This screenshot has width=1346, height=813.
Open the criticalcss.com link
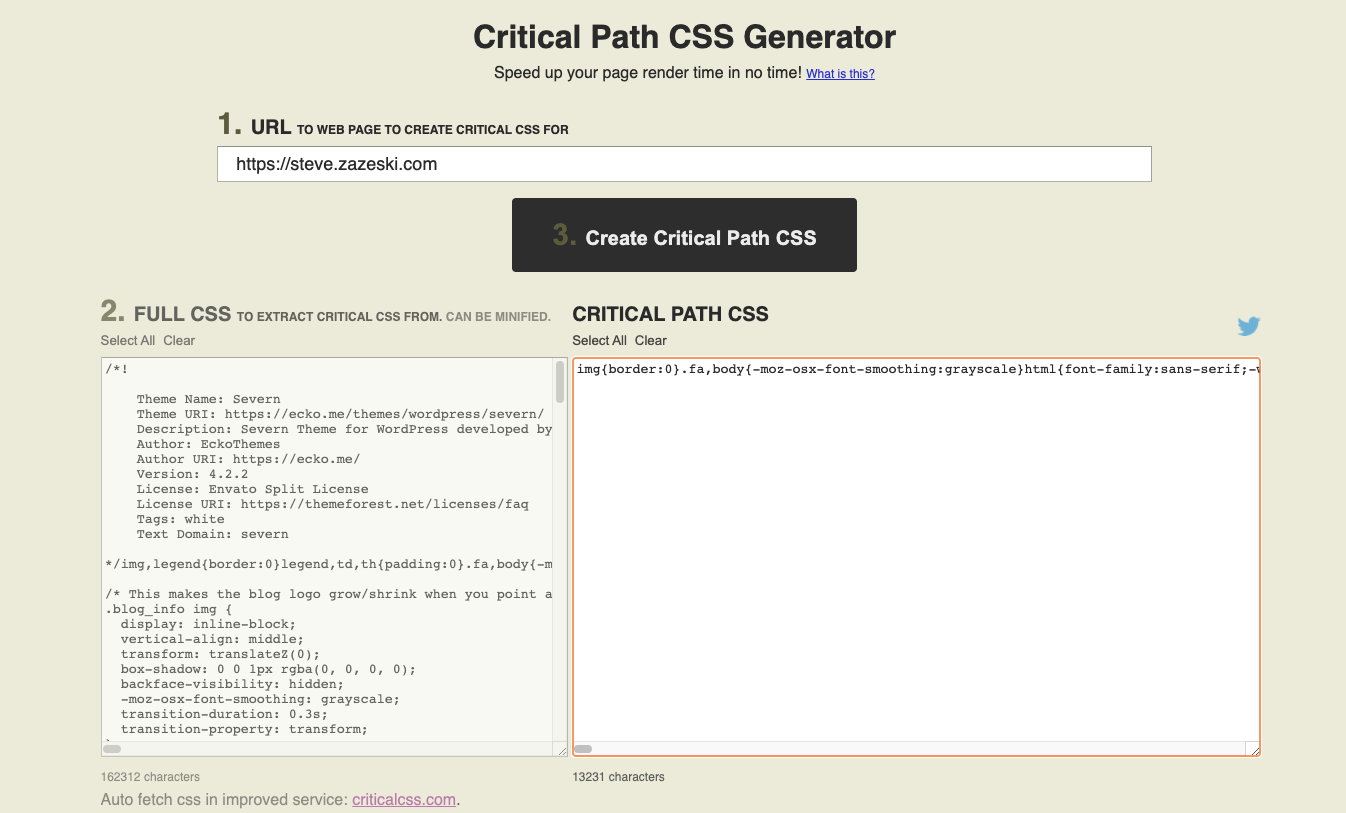pyautogui.click(x=403, y=800)
